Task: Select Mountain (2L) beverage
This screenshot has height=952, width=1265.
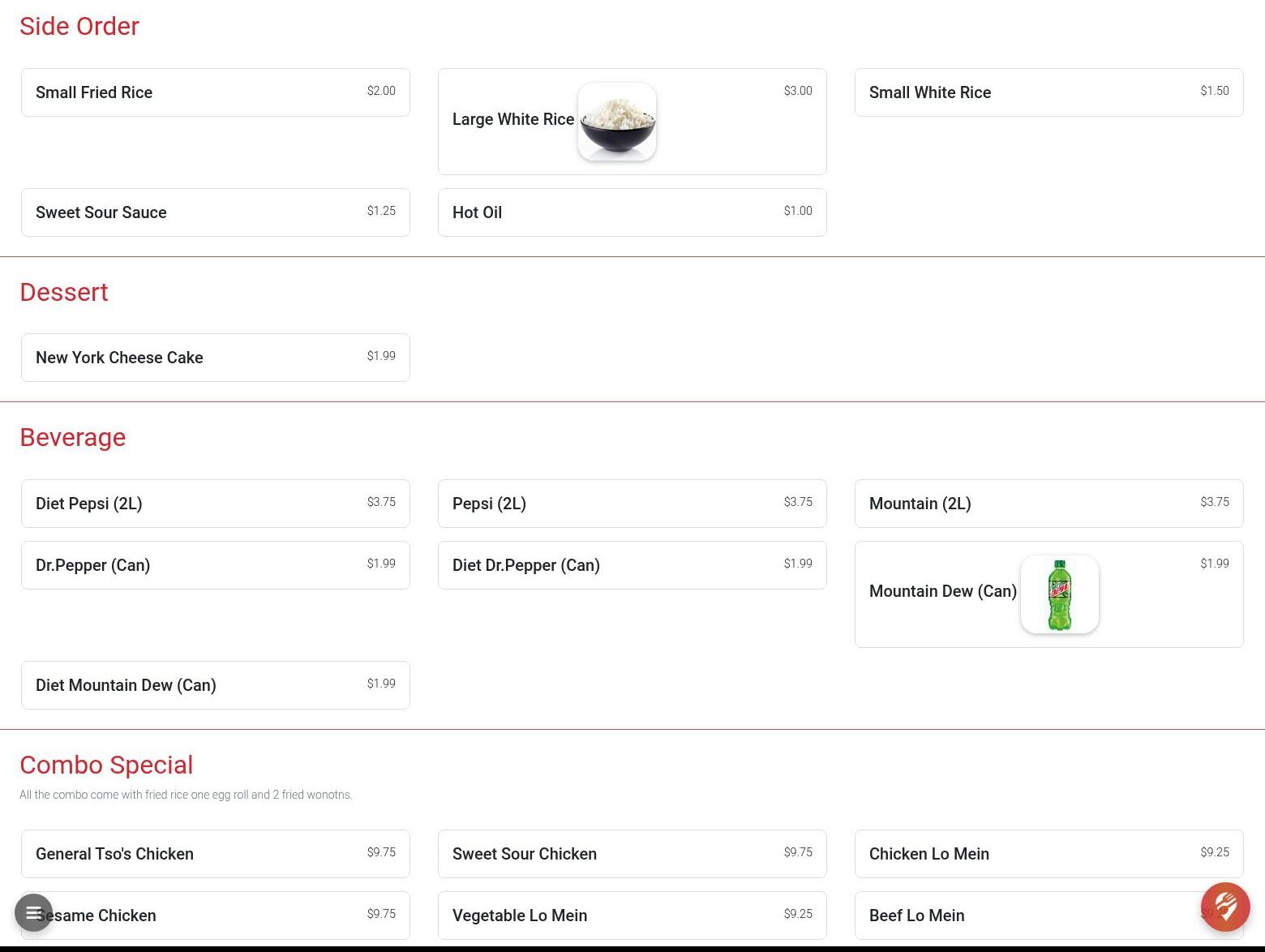Action: (1049, 504)
